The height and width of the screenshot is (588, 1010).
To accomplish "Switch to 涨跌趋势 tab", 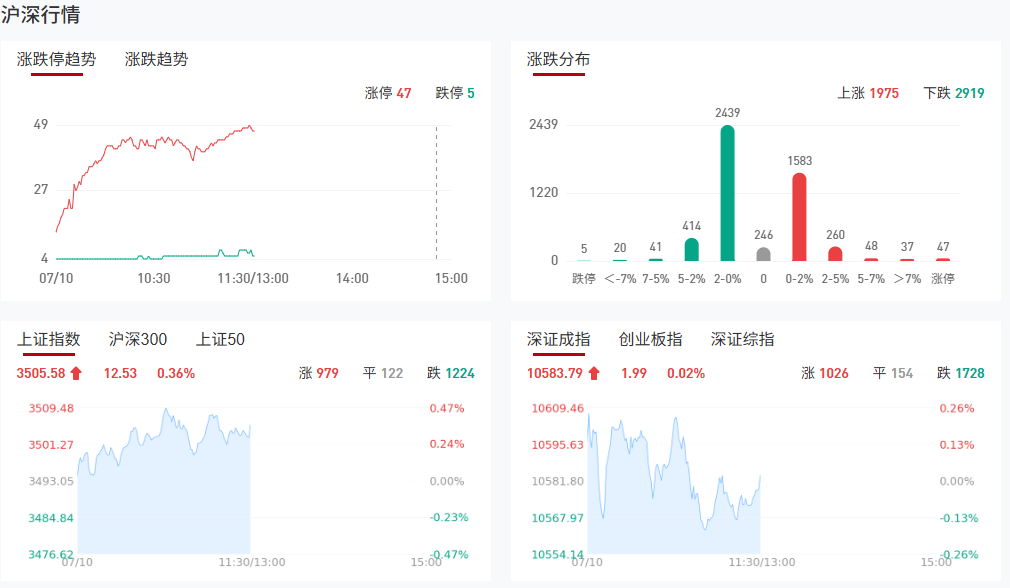I will [156, 59].
